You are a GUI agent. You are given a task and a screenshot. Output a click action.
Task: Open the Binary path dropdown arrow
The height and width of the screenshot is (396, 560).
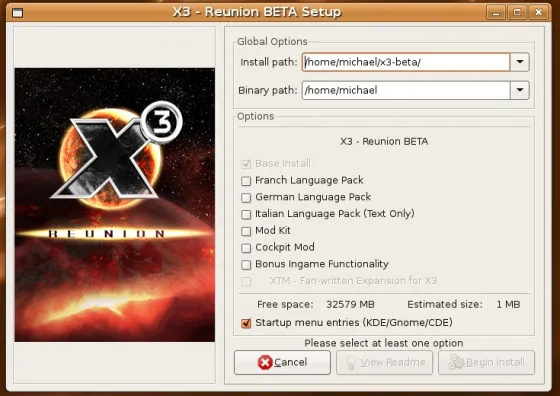pos(520,90)
